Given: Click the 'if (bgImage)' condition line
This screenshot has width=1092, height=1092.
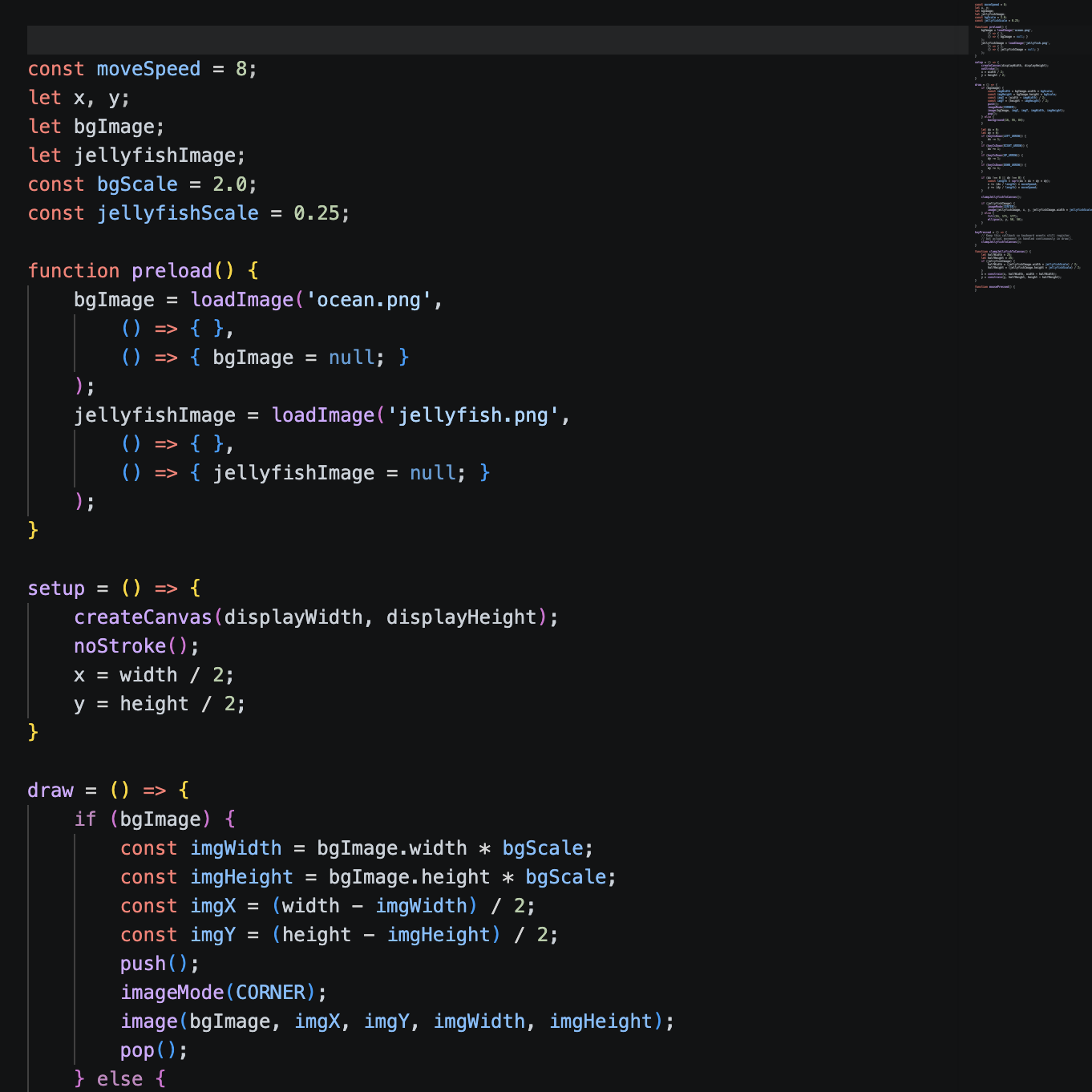Looking at the screenshot, I should 154,819.
